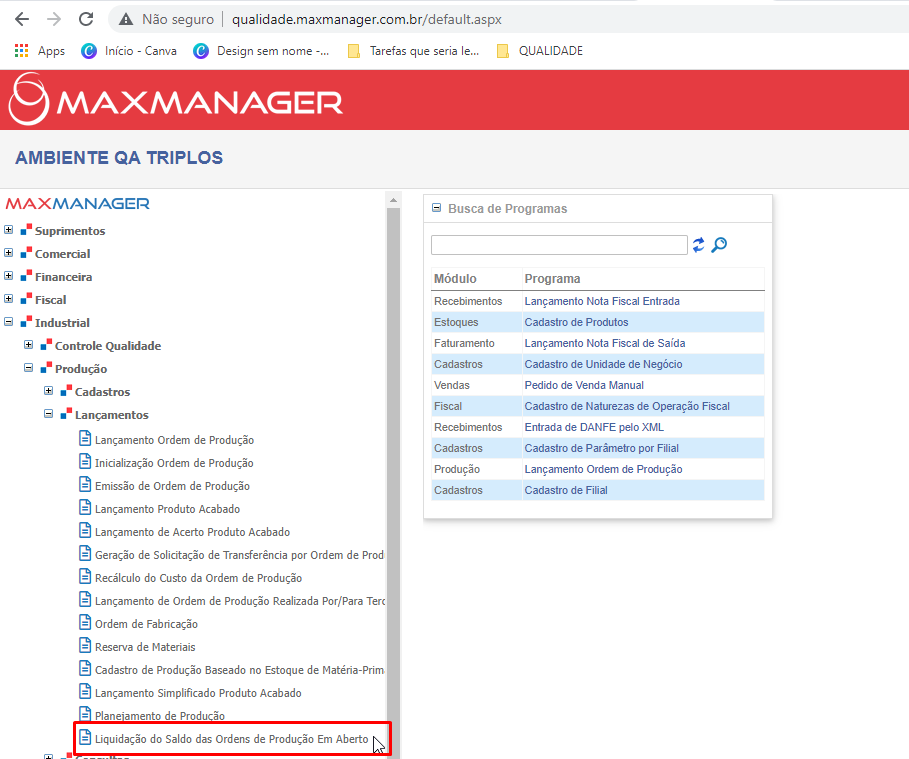Click document icon beside 'Lançamento de Ordem de Produção Realizada'
The height and width of the screenshot is (759, 909).
coord(85,599)
